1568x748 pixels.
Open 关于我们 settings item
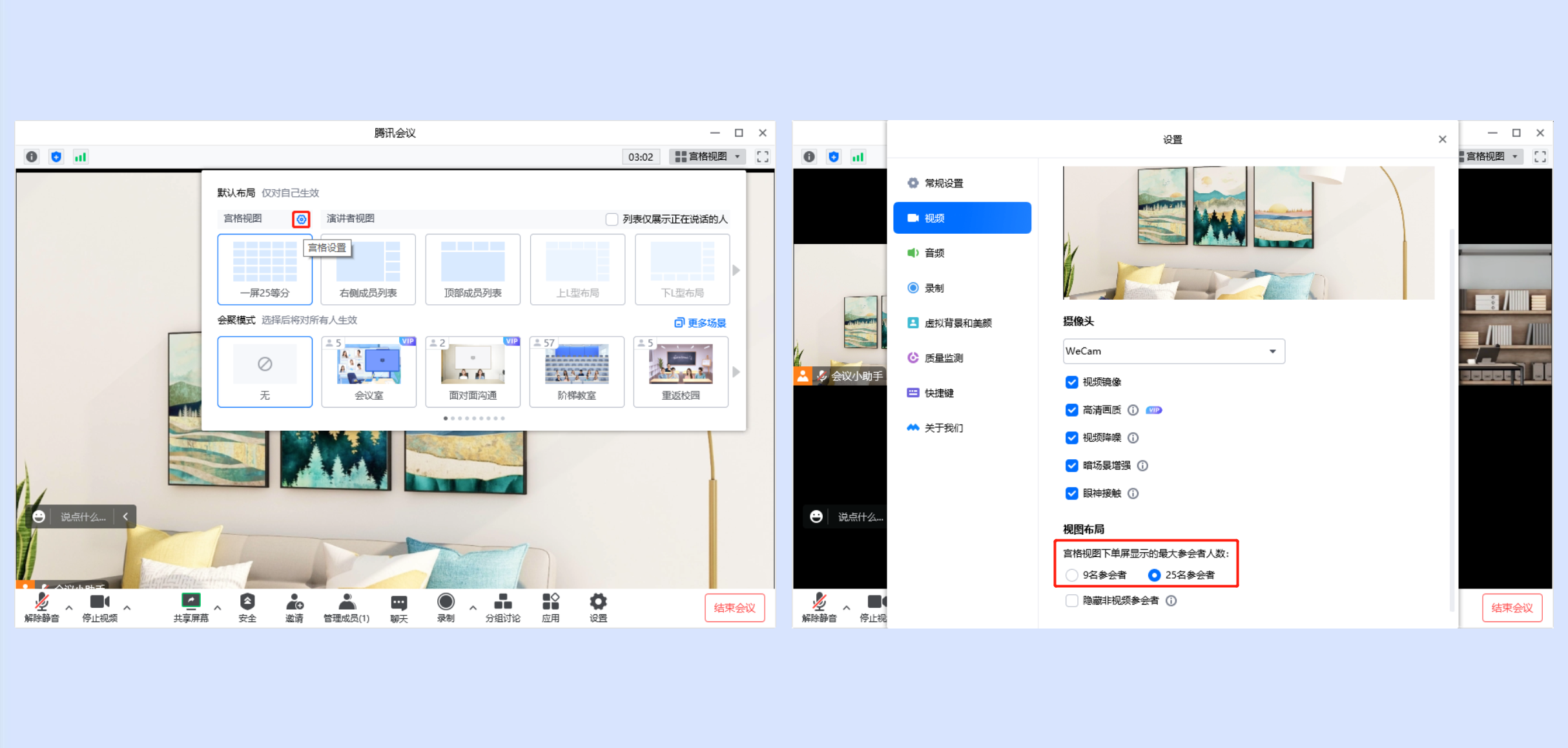pyautogui.click(x=962, y=427)
